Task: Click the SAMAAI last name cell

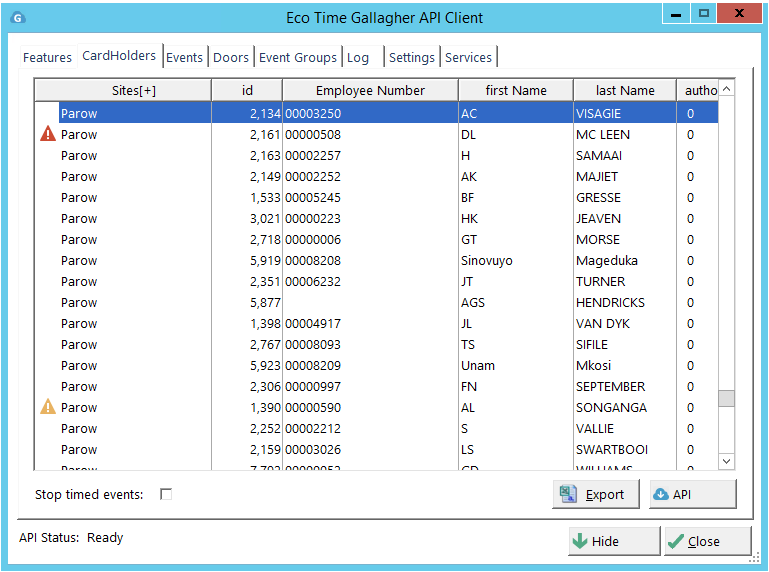Action: click(624, 156)
